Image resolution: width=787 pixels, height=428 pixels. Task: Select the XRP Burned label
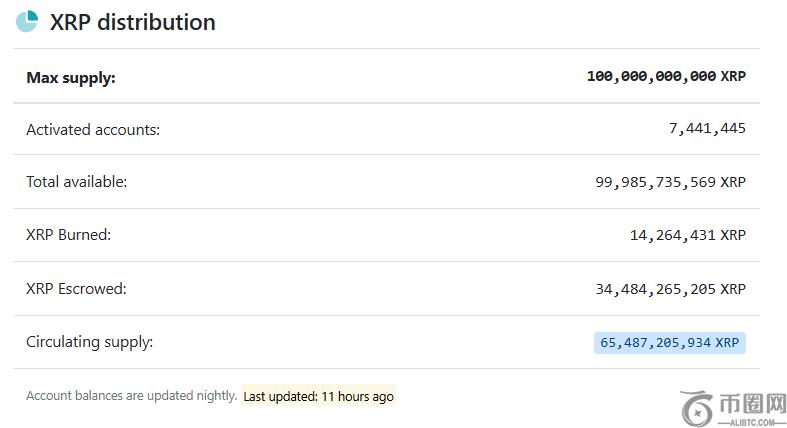[x=68, y=235]
